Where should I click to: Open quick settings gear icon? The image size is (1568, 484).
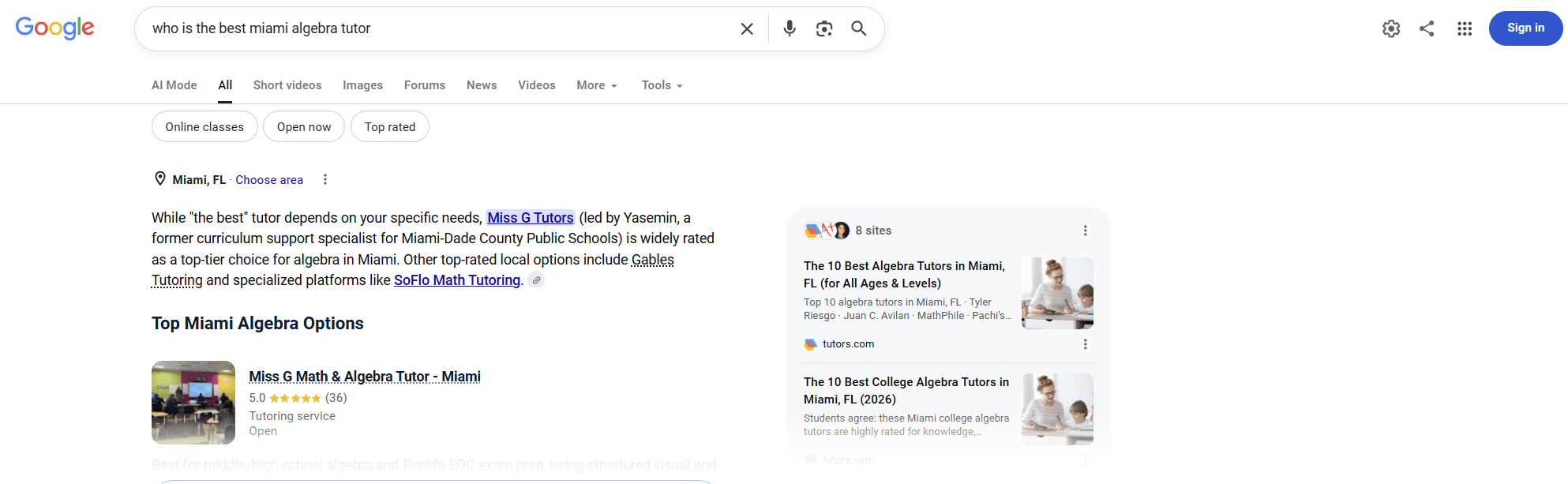pyautogui.click(x=1391, y=28)
